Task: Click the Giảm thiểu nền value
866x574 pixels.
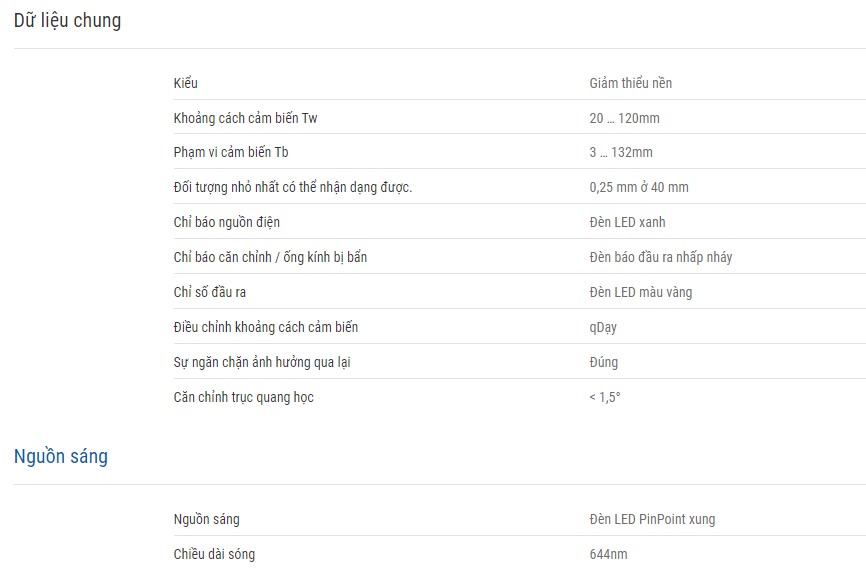Action: point(631,83)
